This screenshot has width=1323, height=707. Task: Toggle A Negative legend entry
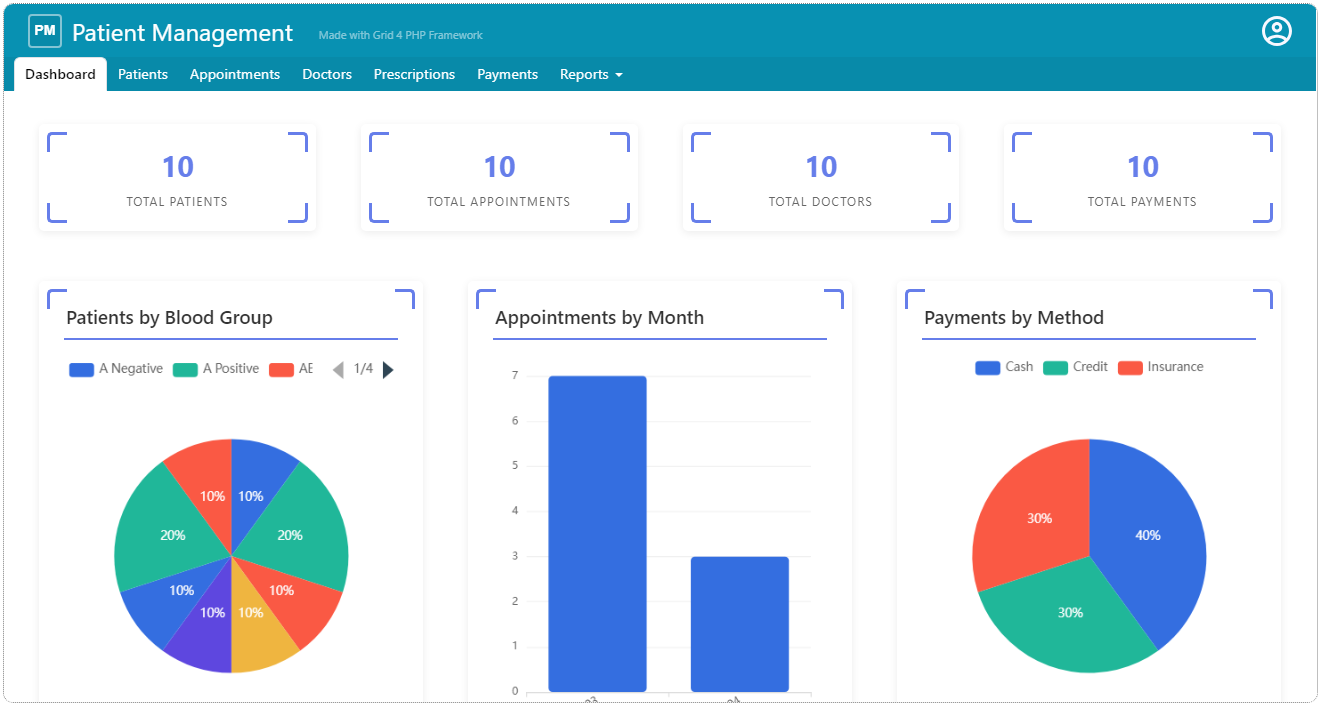coord(116,369)
